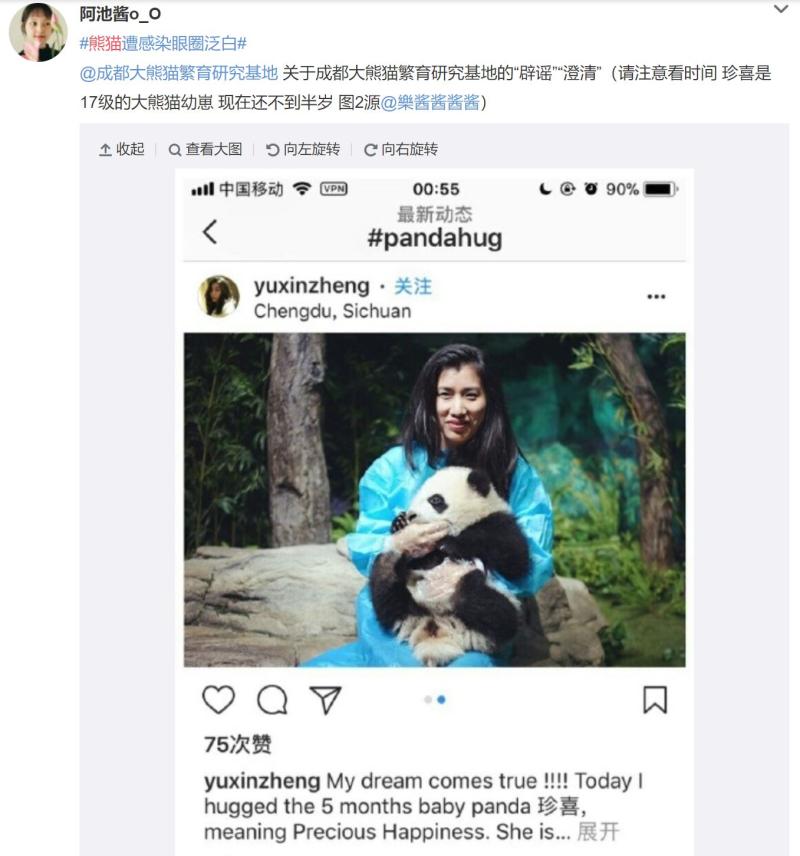Open the post dropdown chevron

(781, 9)
